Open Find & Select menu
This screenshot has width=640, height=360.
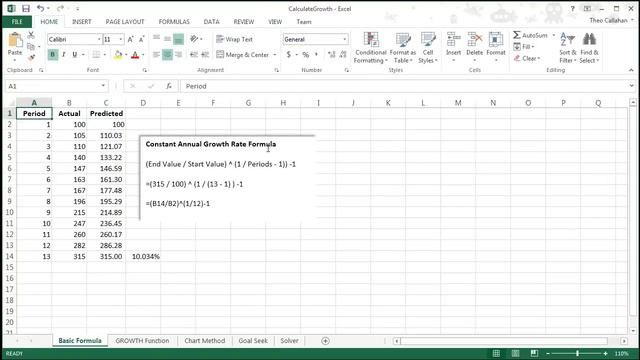[589, 48]
